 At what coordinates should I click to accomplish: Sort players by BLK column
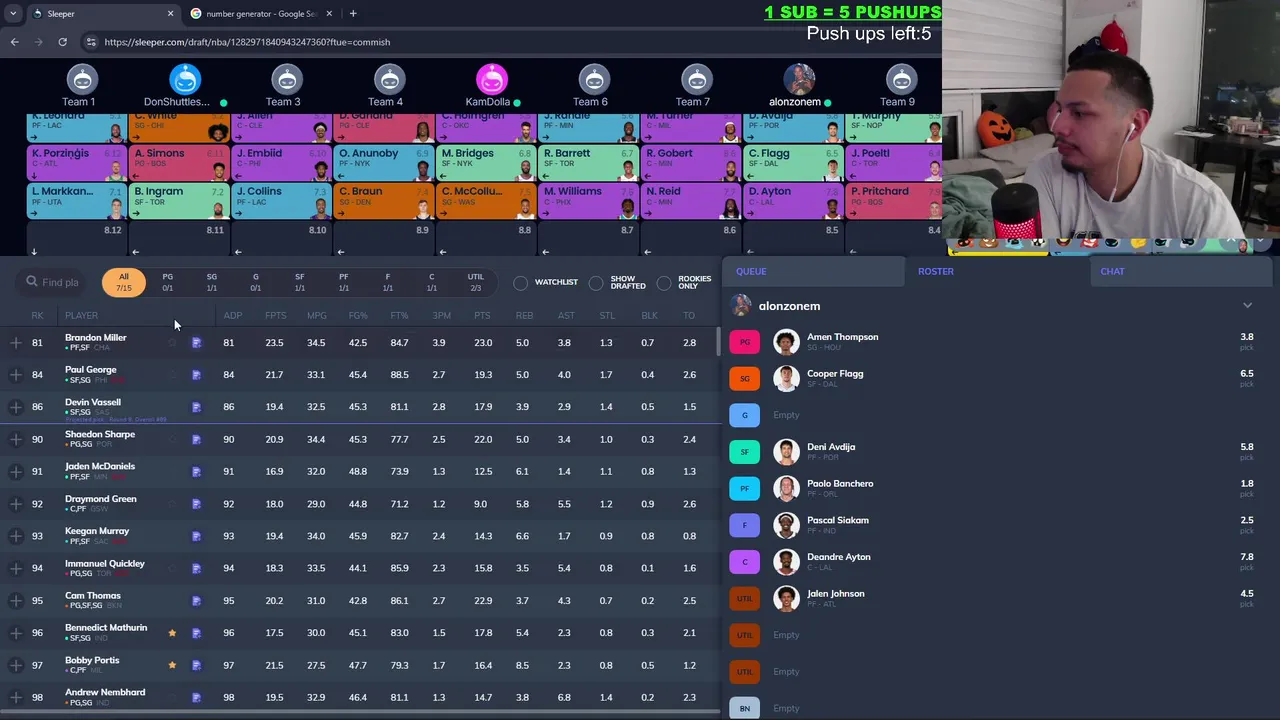(649, 316)
